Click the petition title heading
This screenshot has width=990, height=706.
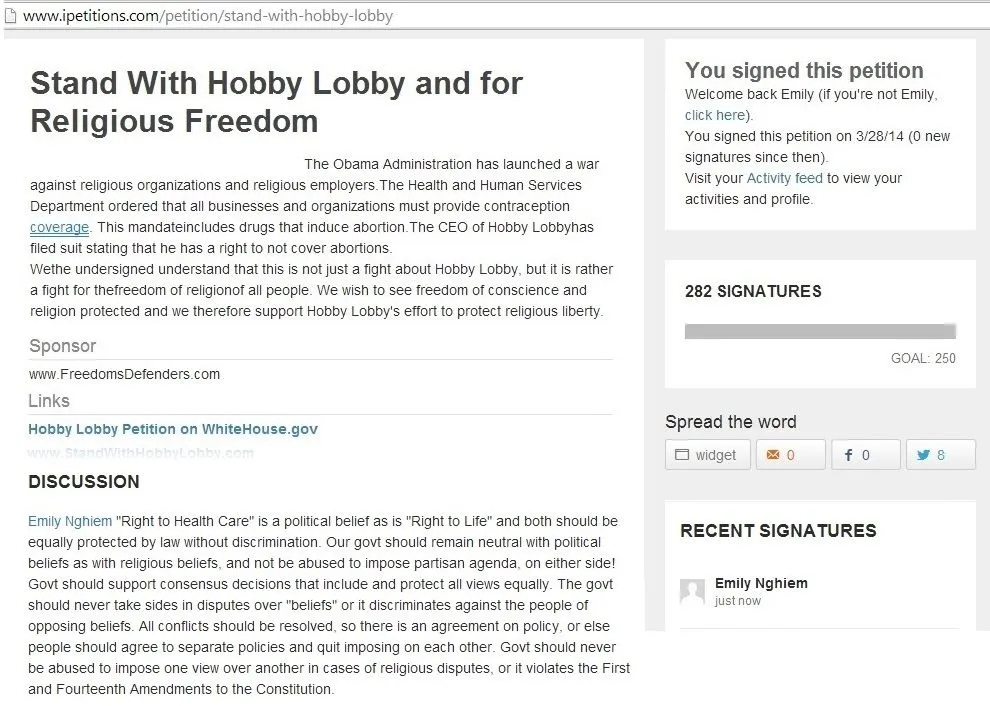[x=276, y=101]
